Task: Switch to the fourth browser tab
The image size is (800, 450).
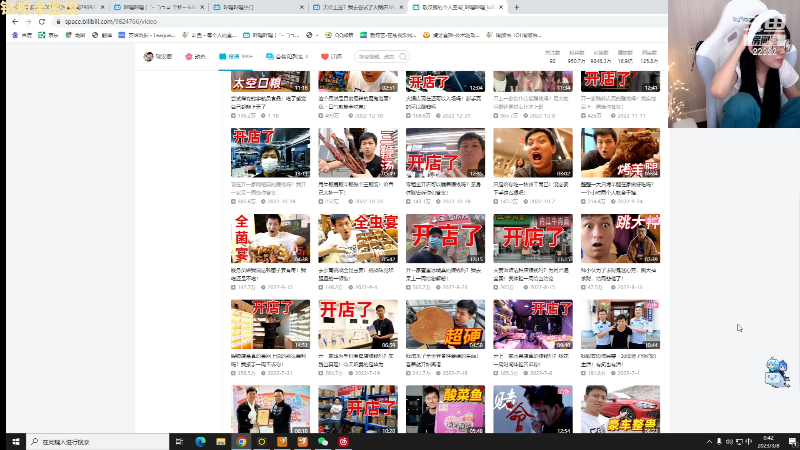Action: click(x=358, y=7)
